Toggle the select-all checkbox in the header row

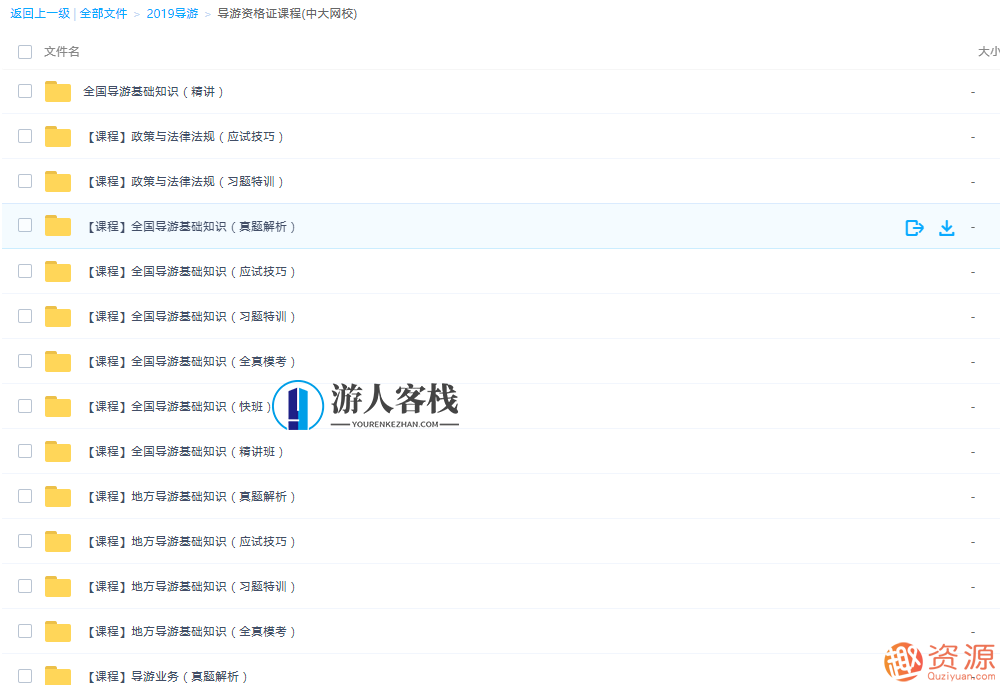24,51
